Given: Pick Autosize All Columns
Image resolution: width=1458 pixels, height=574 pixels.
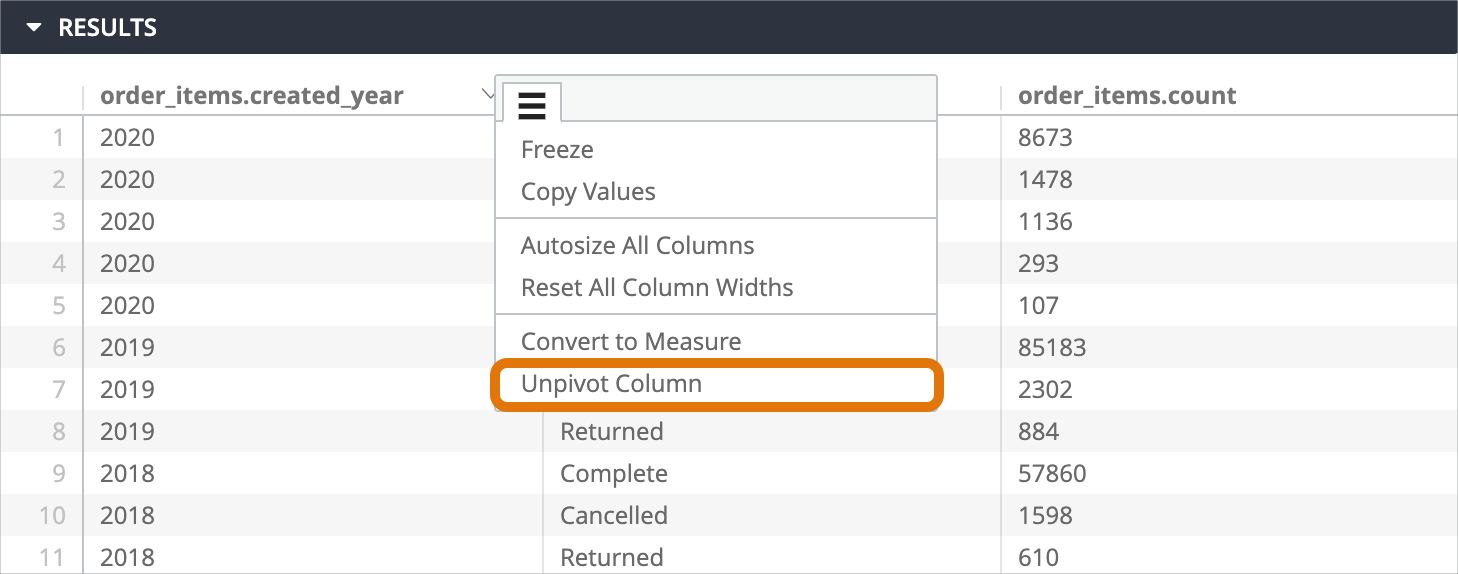Looking at the screenshot, I should tap(637, 246).
